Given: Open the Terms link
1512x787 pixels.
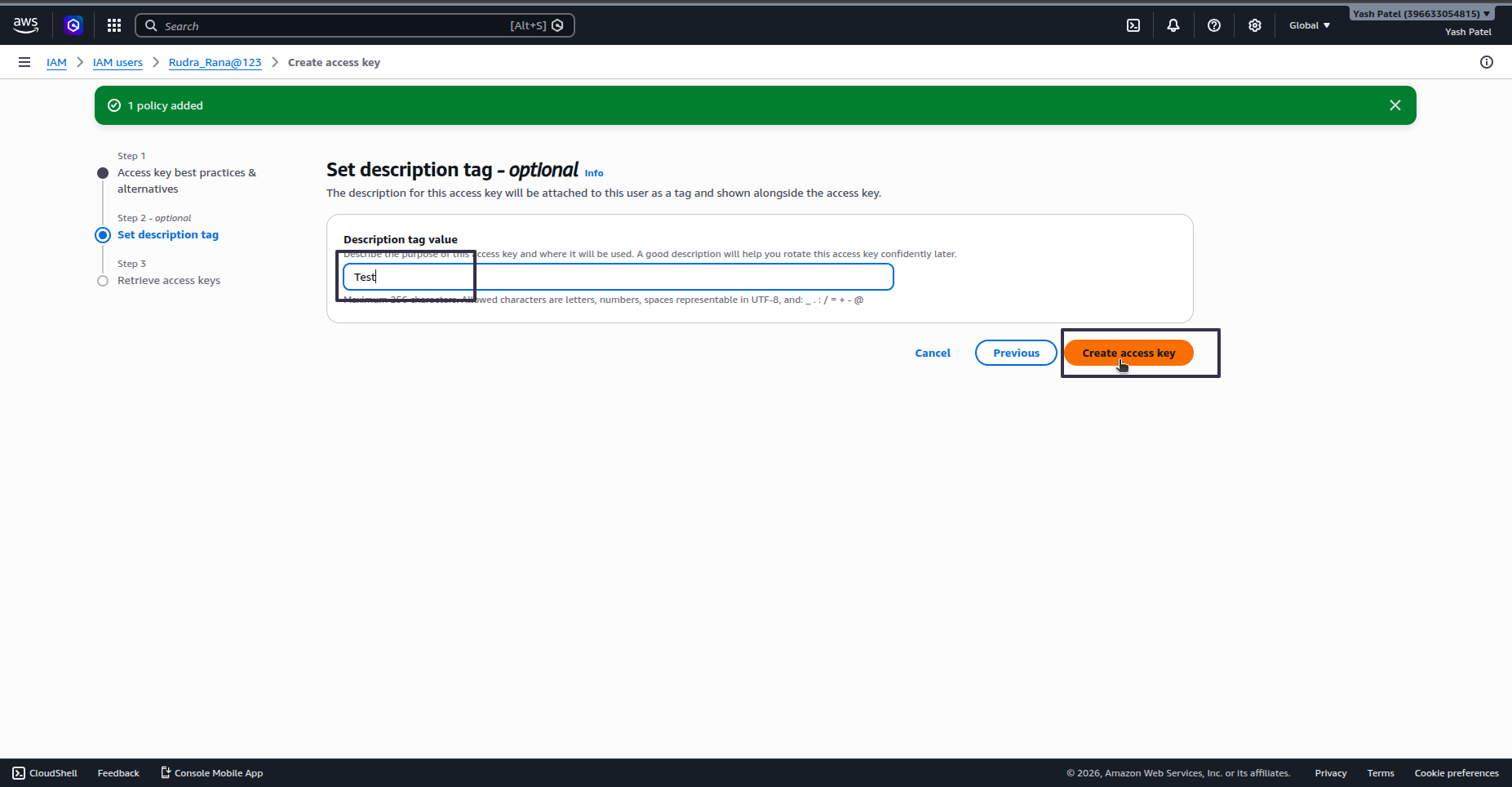Looking at the screenshot, I should point(1381,773).
